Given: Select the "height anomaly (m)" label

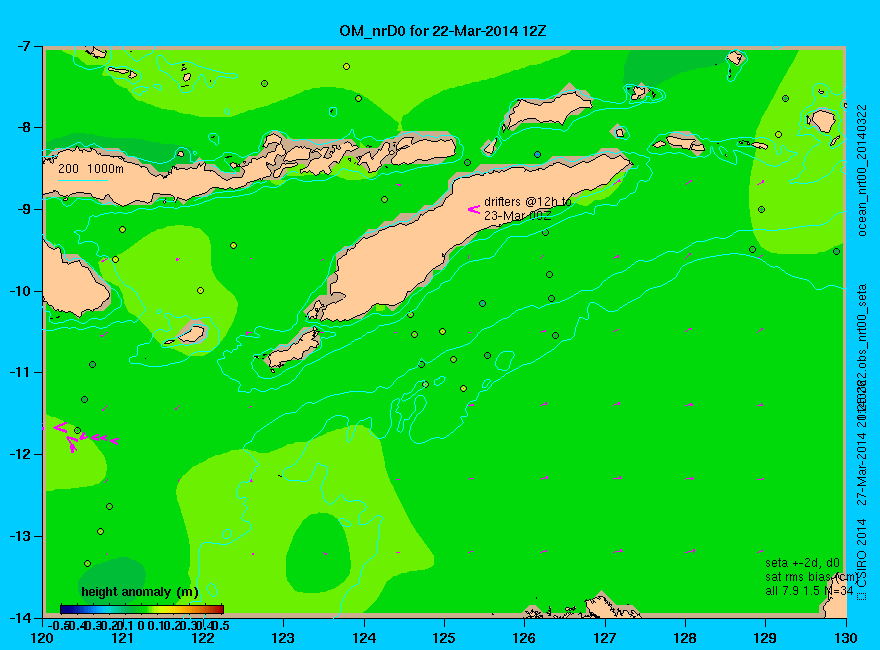Looking at the screenshot, I should point(140,592).
